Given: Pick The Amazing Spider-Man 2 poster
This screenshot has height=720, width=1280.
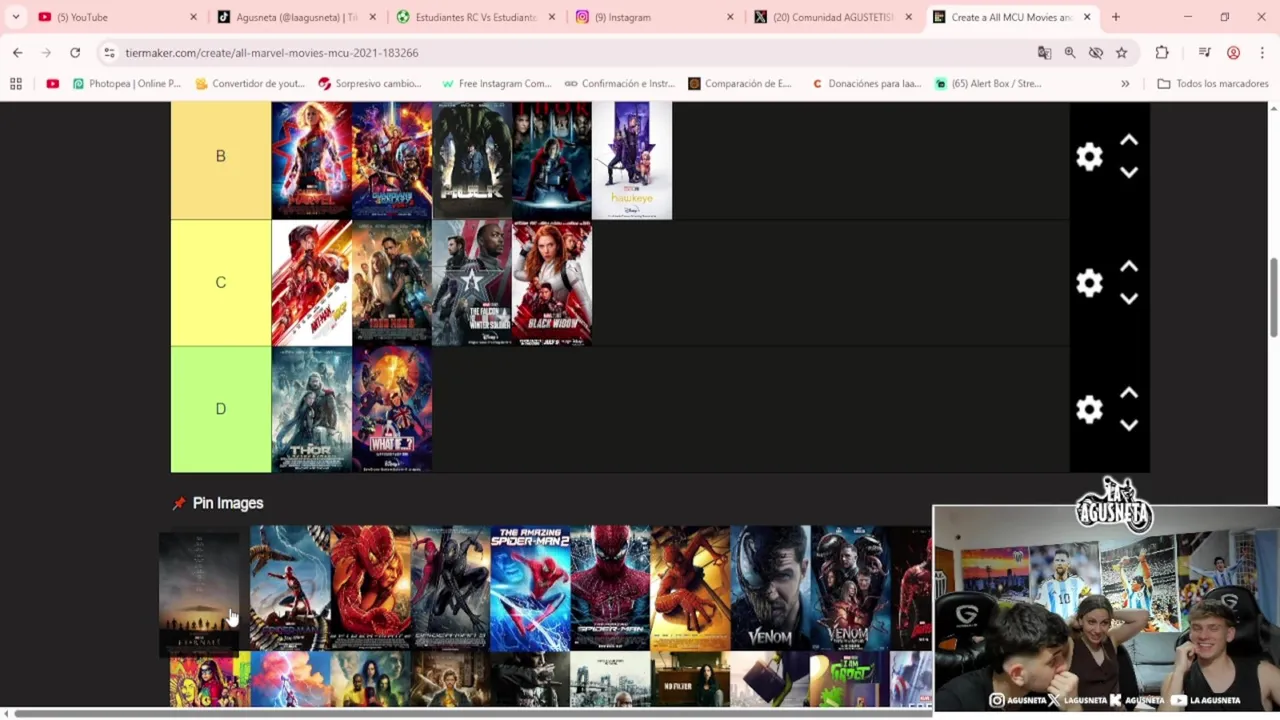Looking at the screenshot, I should (x=530, y=588).
